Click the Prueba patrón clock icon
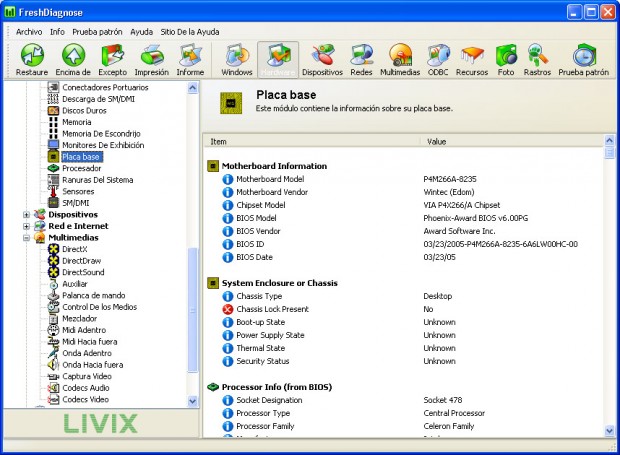620x455 pixels. [584, 55]
